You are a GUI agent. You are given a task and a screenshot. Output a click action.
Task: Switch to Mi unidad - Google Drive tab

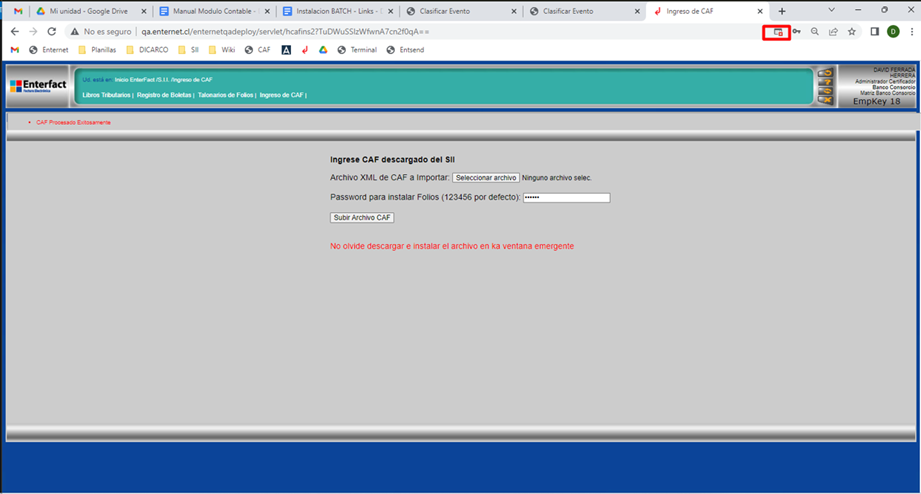[88, 11]
